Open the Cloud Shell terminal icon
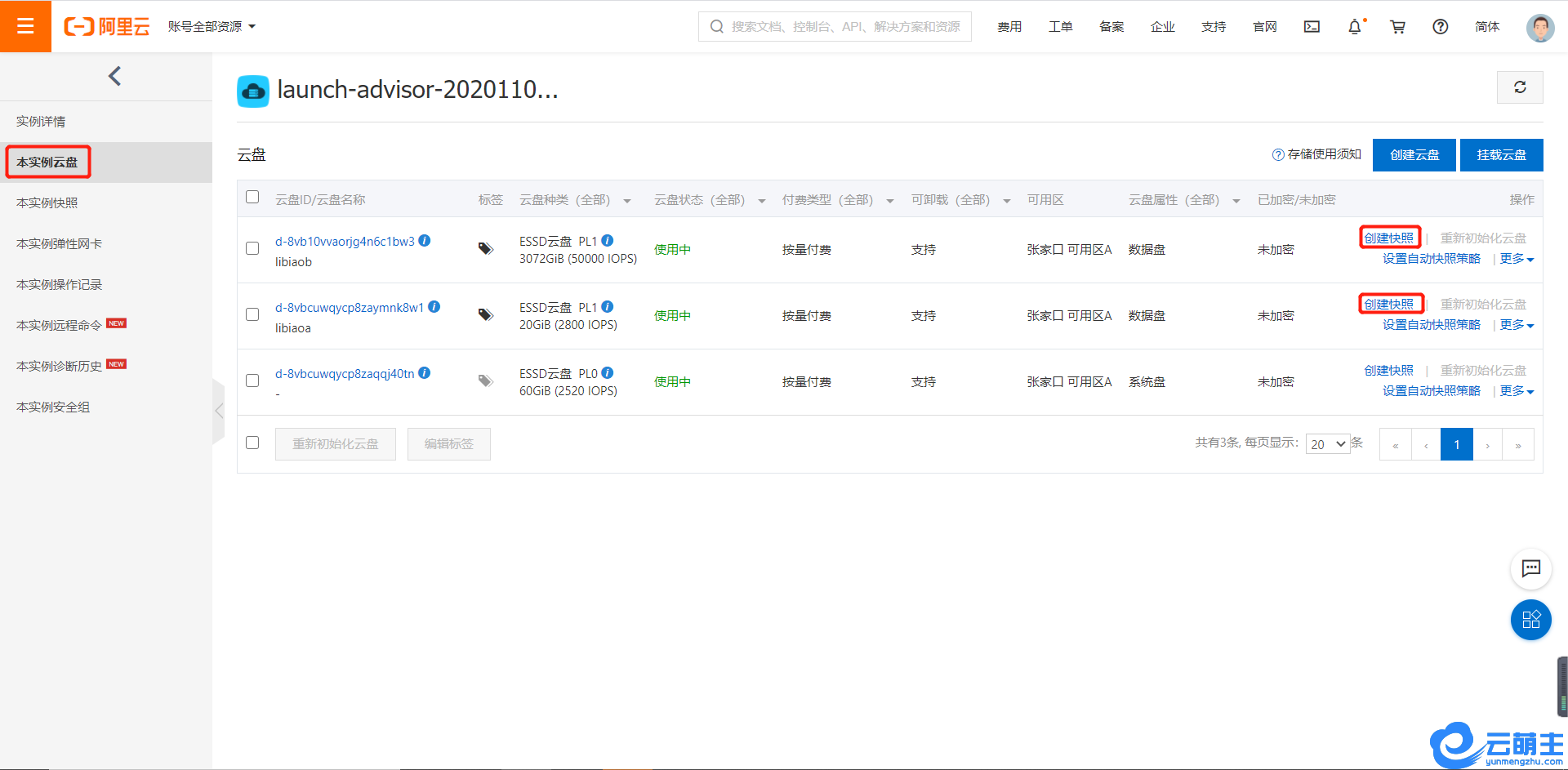The width and height of the screenshot is (1568, 770). 1312,27
